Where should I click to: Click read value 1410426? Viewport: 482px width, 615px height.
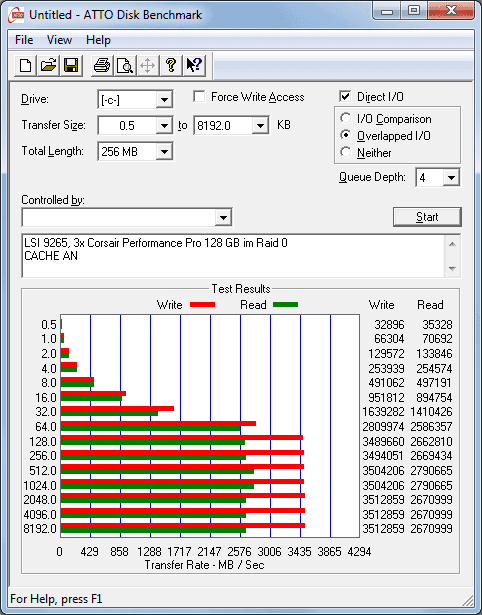click(431, 412)
